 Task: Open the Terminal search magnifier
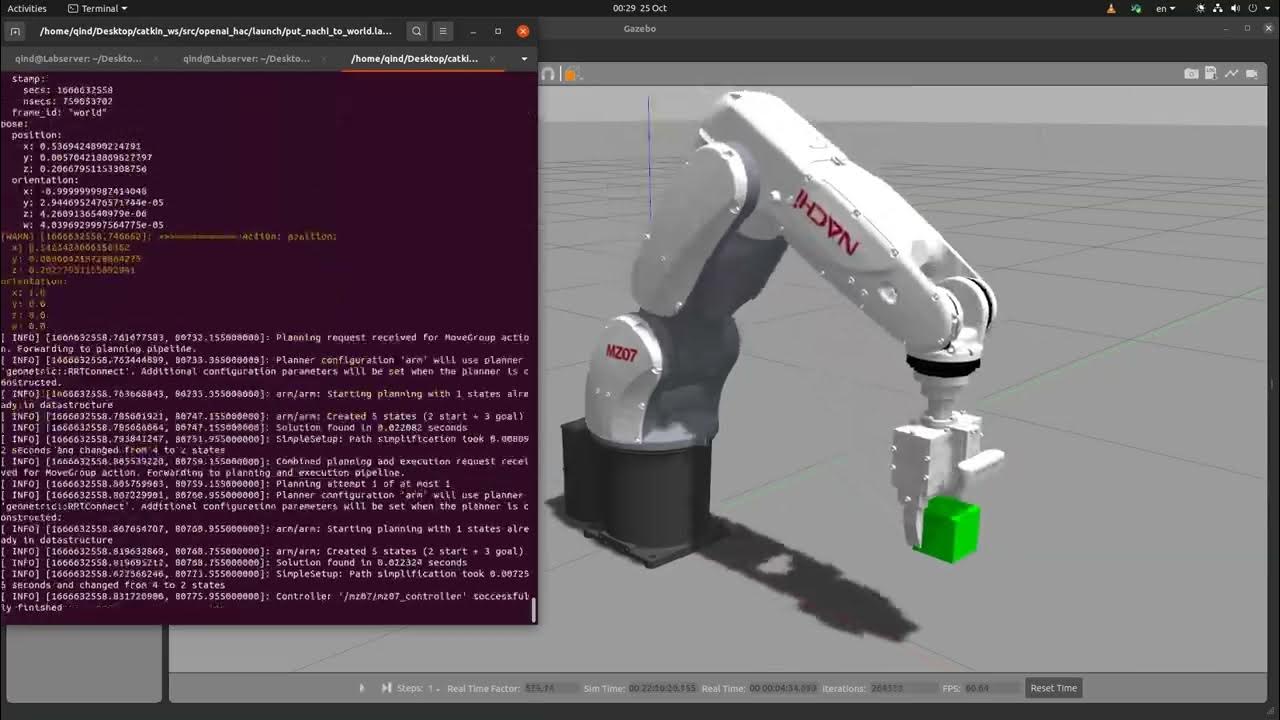pos(417,31)
